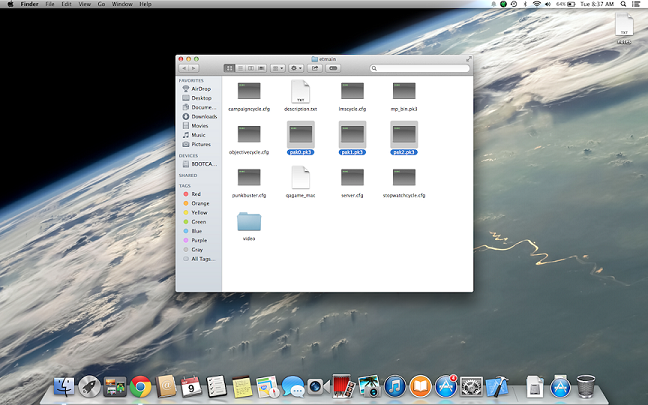Viewport: 648px width, 405px height.
Task: Open Music in the sidebar
Action: tap(198, 135)
